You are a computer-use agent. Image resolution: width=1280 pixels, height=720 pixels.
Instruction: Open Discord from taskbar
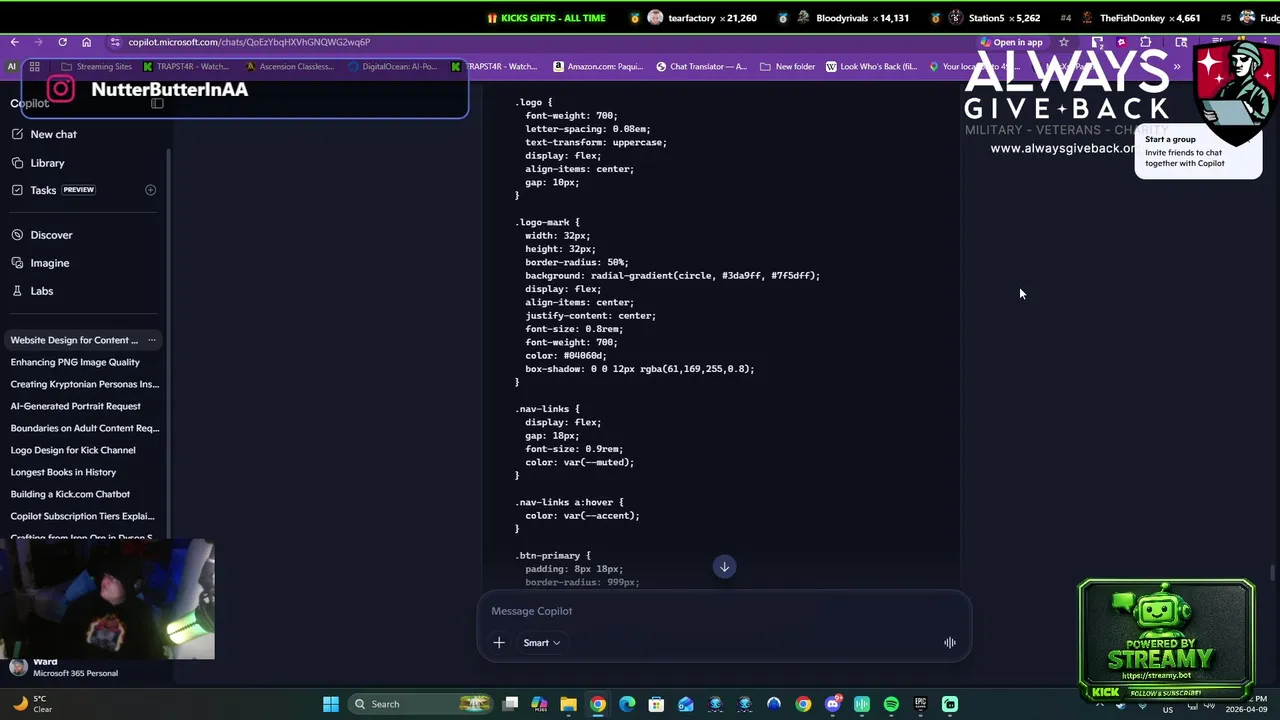pyautogui.click(x=833, y=704)
